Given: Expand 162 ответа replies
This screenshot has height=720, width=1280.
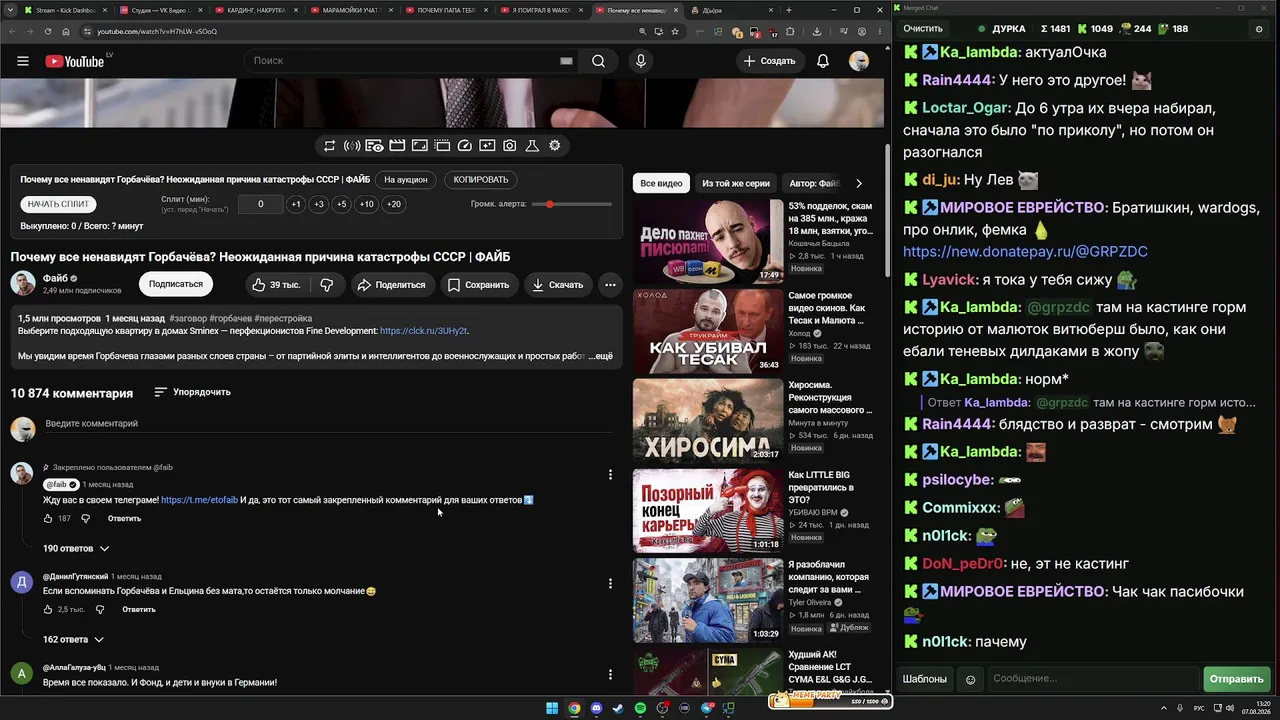Looking at the screenshot, I should tap(73, 640).
